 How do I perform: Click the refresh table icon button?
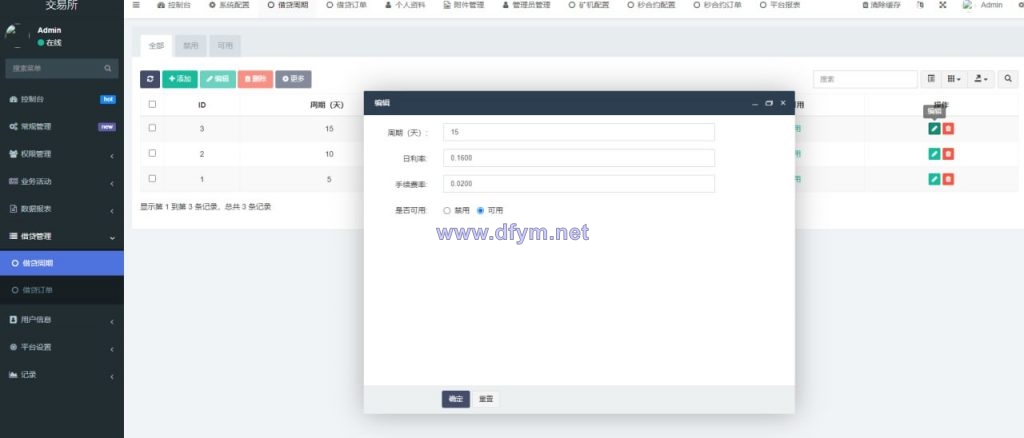coord(150,79)
